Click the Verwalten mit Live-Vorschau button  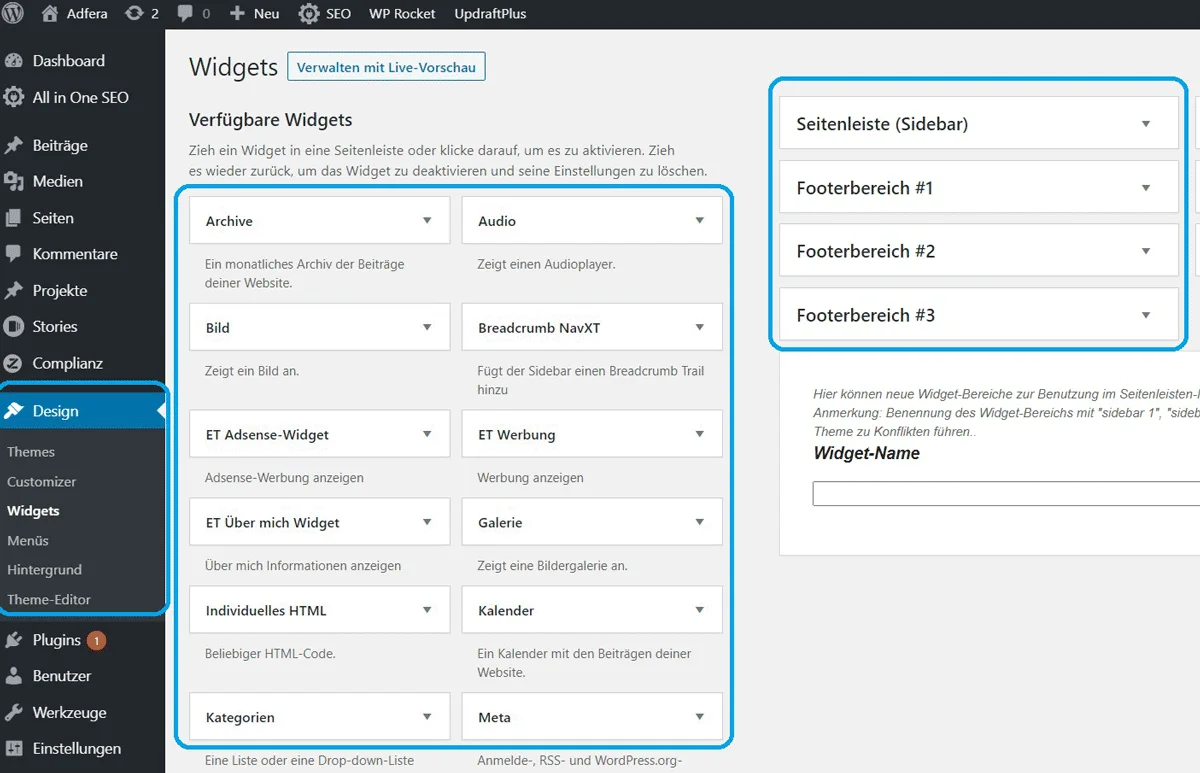click(386, 66)
